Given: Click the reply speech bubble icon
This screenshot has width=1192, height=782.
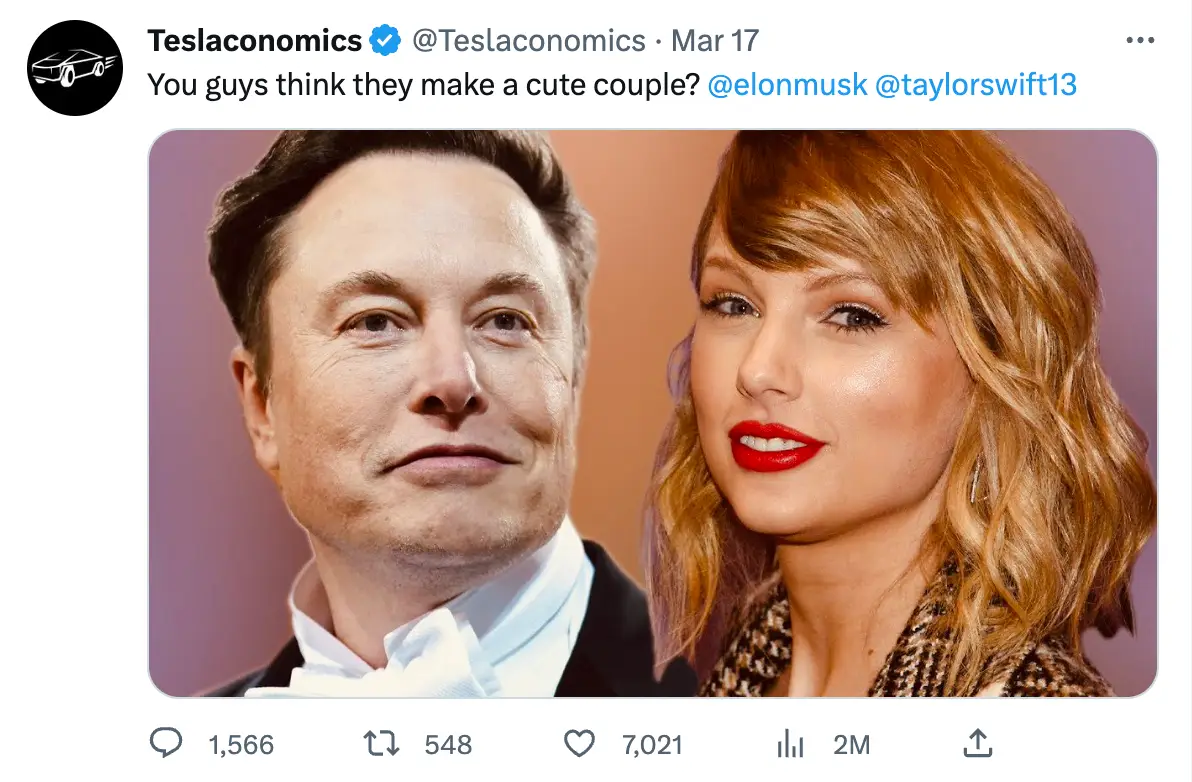Looking at the screenshot, I should click(x=166, y=743).
